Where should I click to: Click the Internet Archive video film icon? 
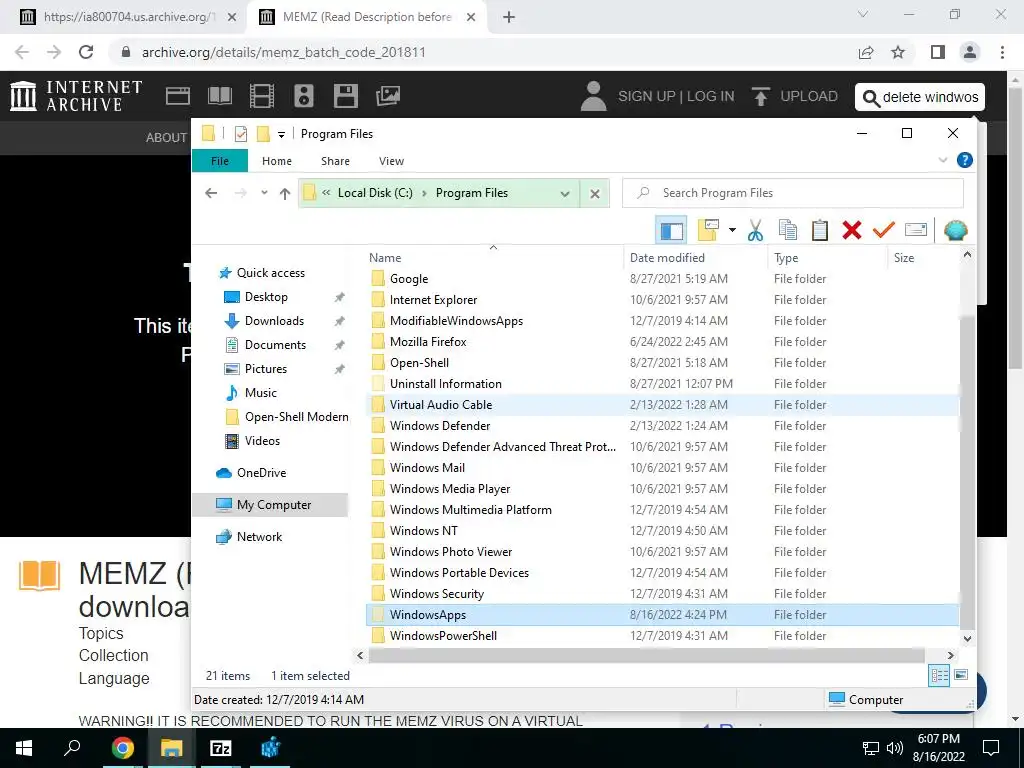pyautogui.click(x=262, y=96)
